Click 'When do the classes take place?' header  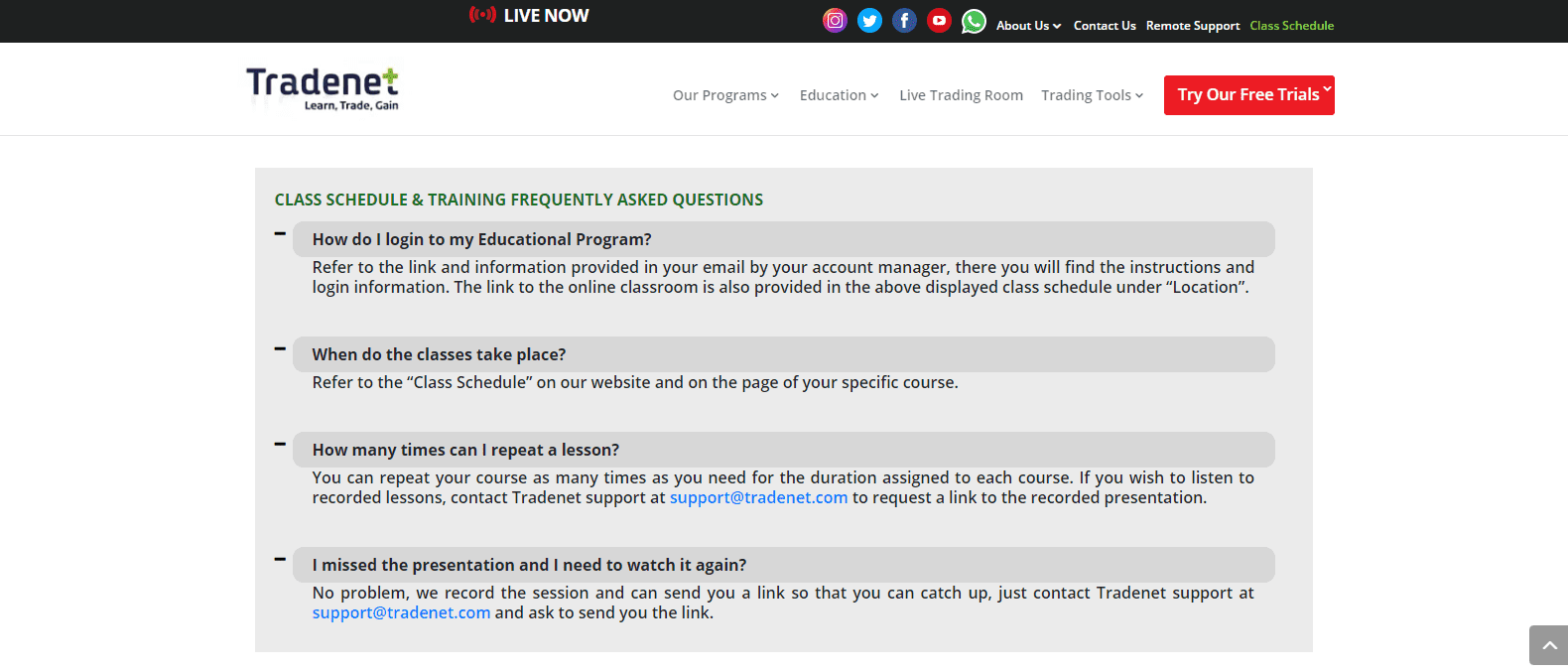[x=784, y=354]
